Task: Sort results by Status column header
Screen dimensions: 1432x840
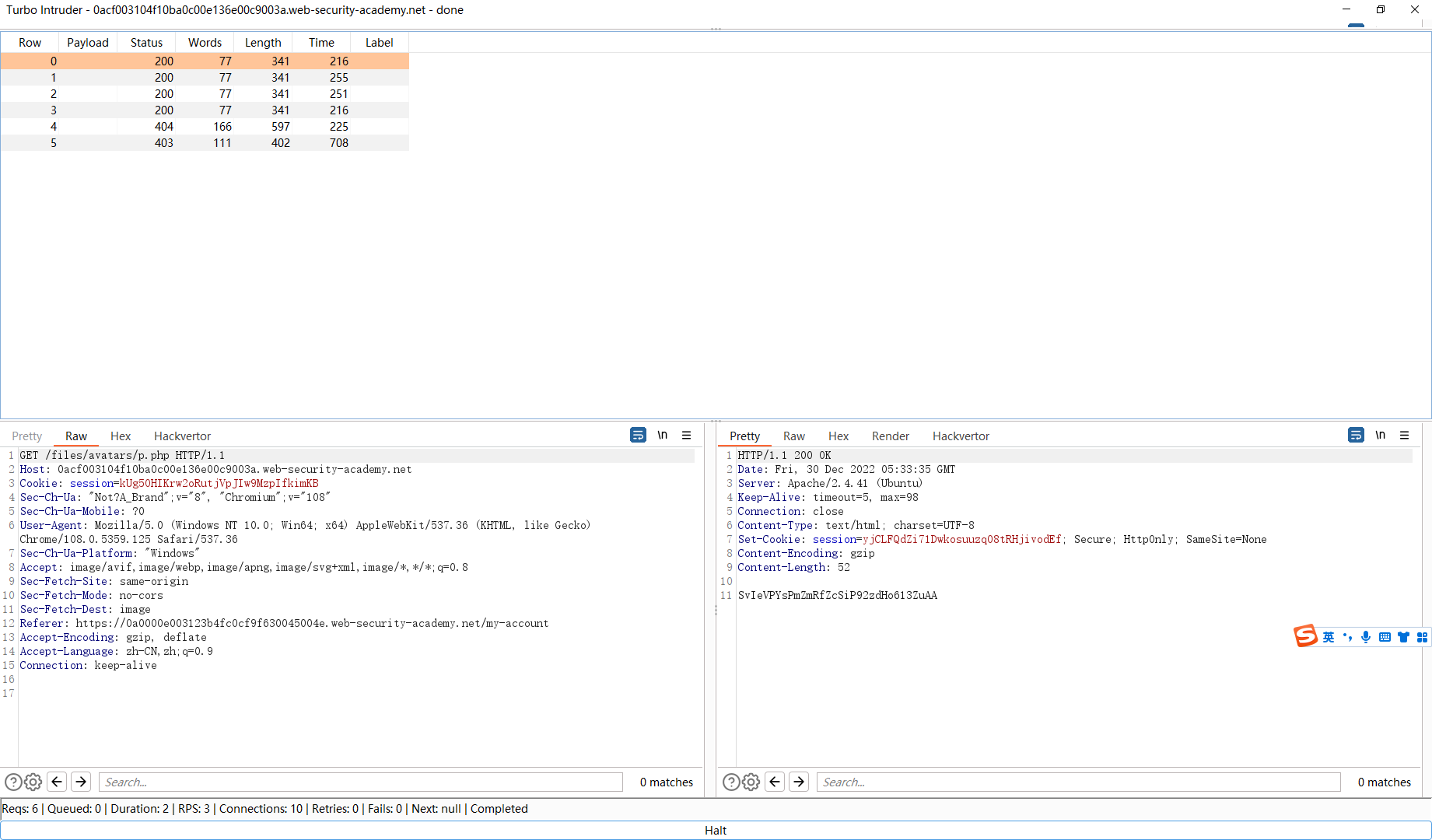Action: [x=146, y=43]
